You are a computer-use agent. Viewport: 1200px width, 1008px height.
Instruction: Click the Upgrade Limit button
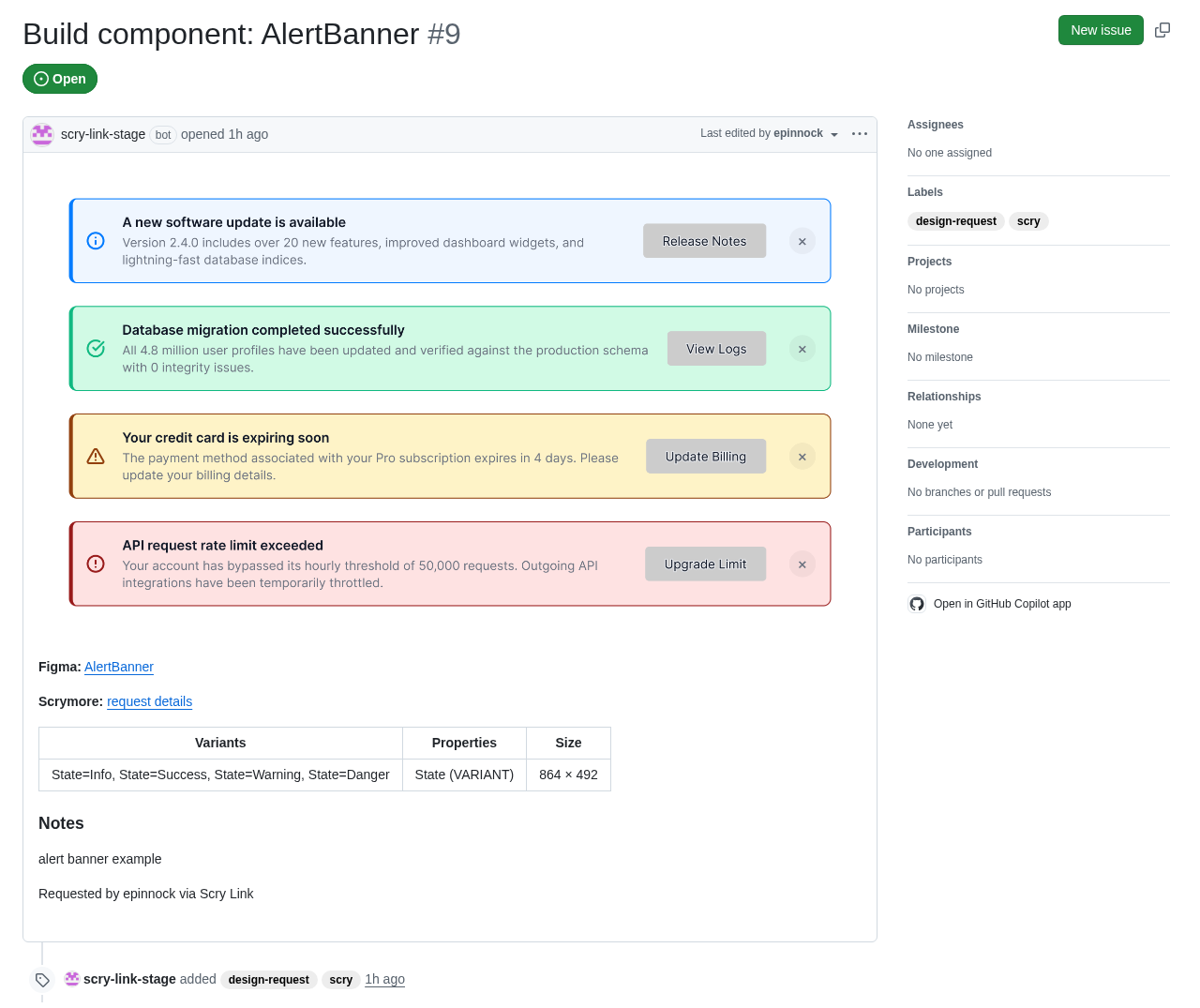tap(705, 564)
